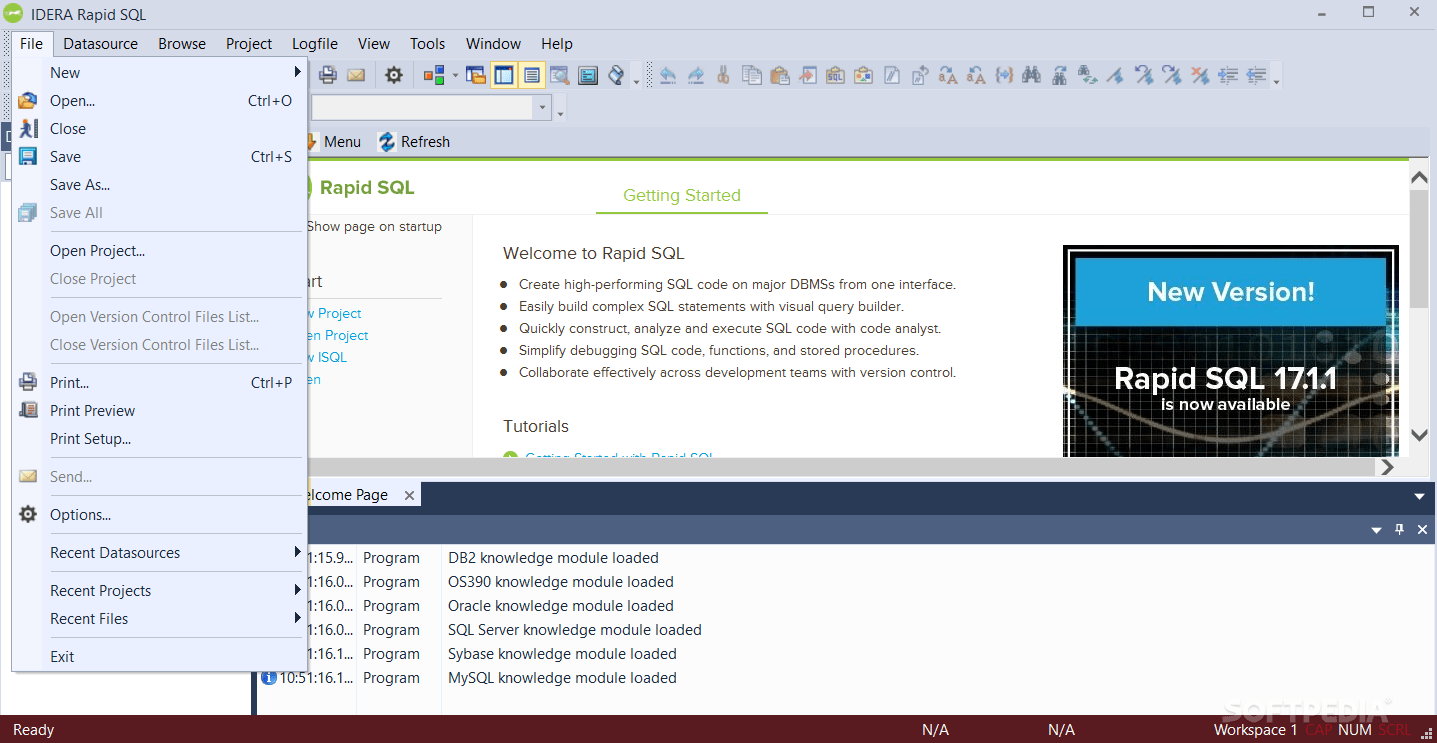1437x743 pixels.
Task: Click the Redo arrow in the edit toolbar
Action: pyautogui.click(x=696, y=75)
